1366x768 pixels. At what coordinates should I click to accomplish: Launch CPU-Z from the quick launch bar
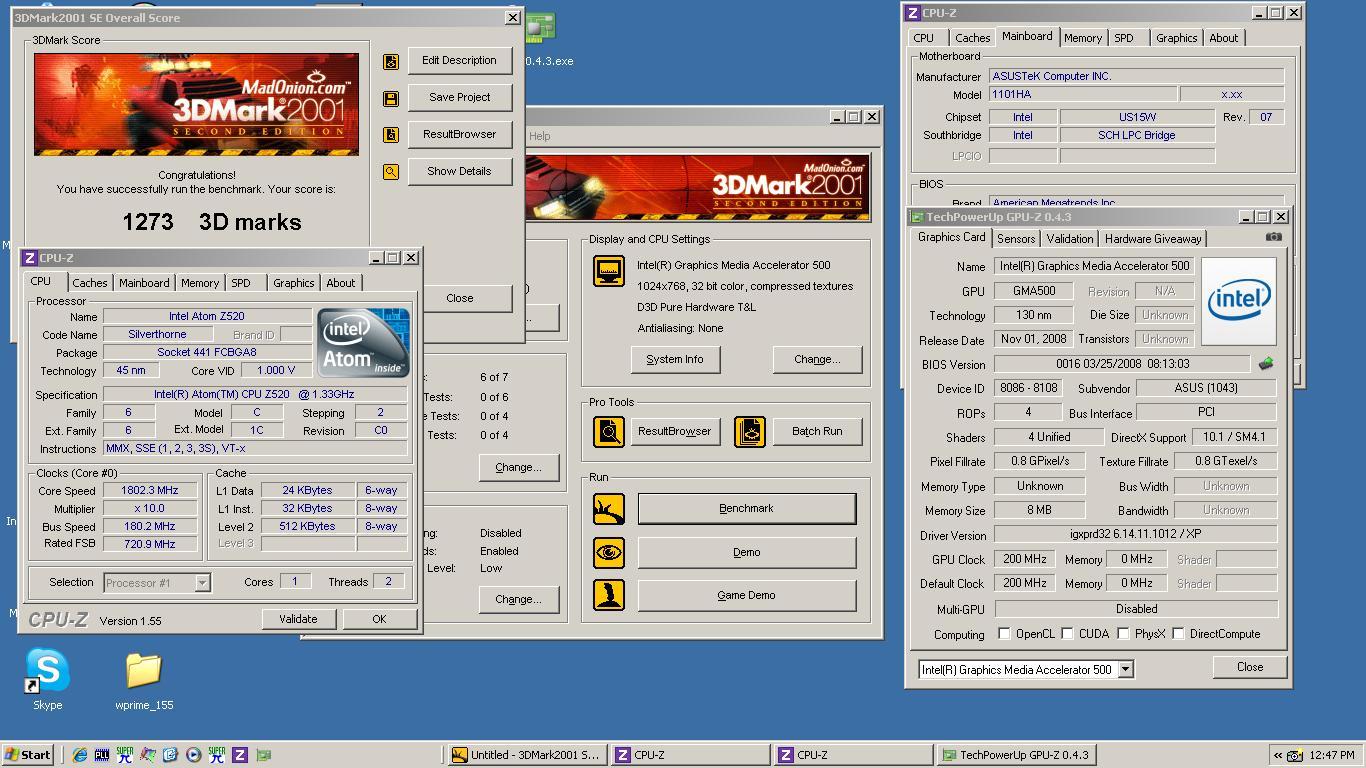[240, 755]
